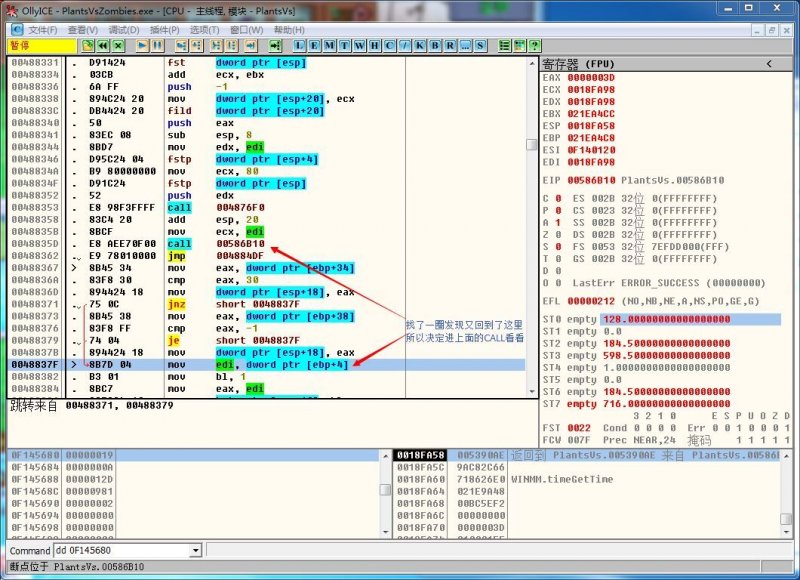Viewport: 800px width, 580px height.
Task: Execute till return toolbar icon
Action: (251, 46)
